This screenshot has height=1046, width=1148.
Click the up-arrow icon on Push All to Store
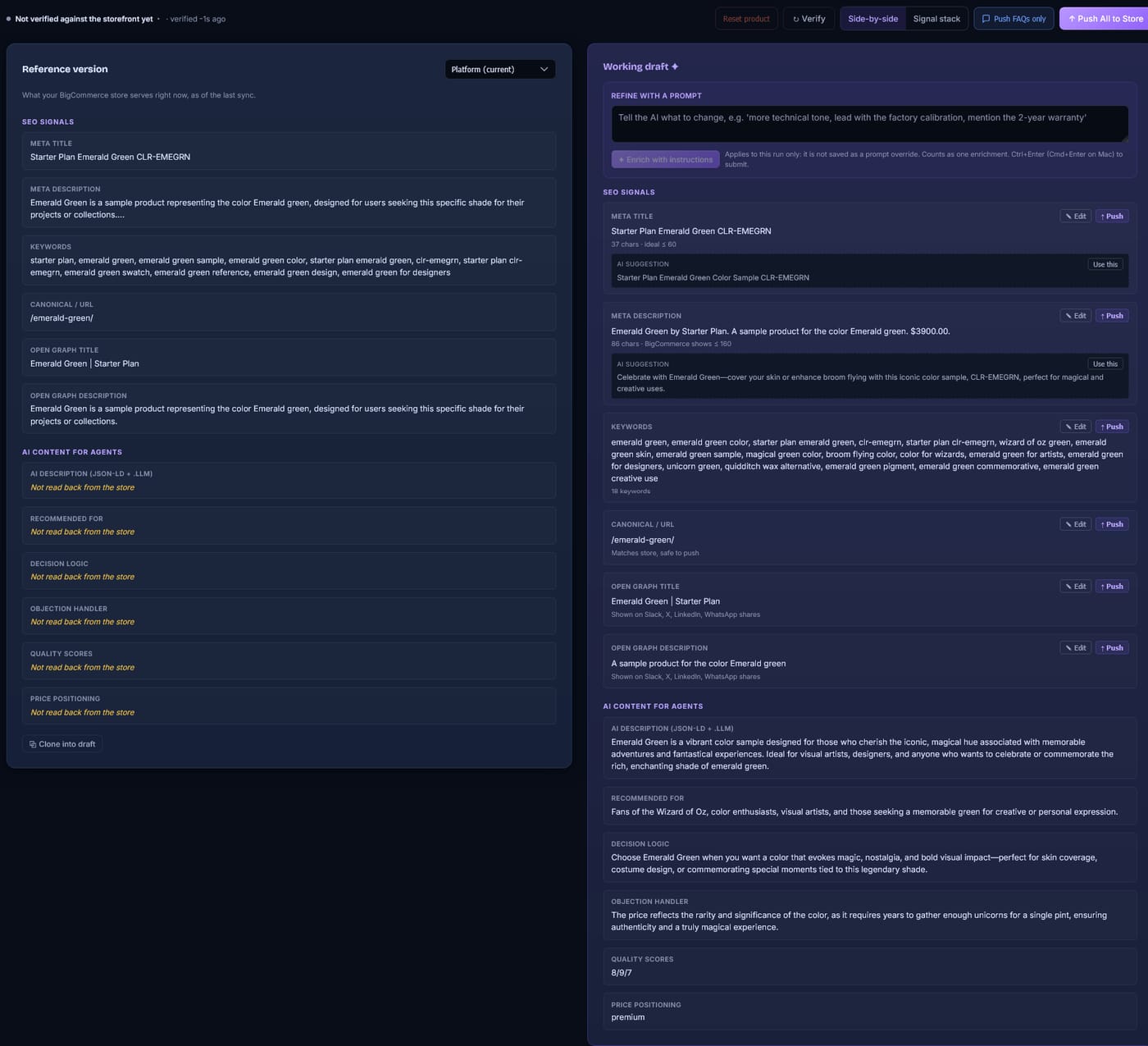click(1072, 19)
